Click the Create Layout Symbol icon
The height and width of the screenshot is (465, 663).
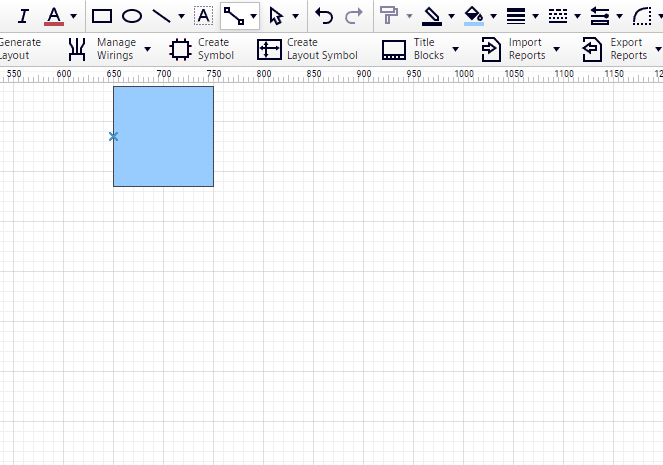(x=269, y=49)
